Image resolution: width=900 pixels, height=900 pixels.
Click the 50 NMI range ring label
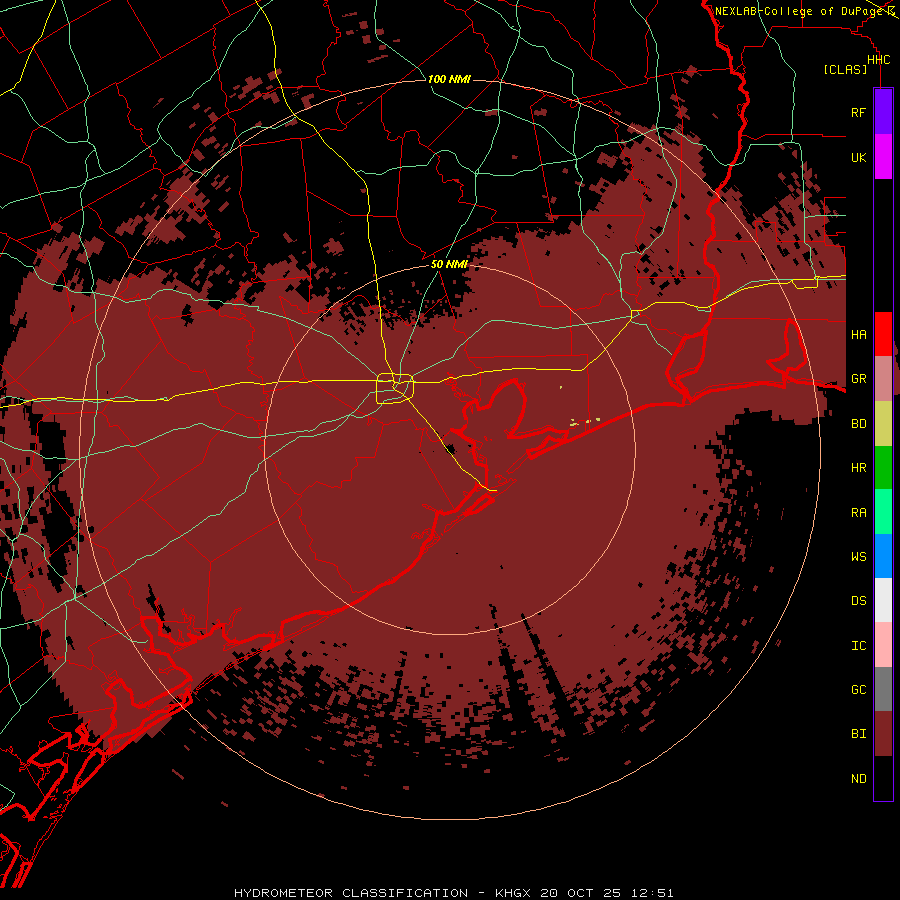(449, 264)
